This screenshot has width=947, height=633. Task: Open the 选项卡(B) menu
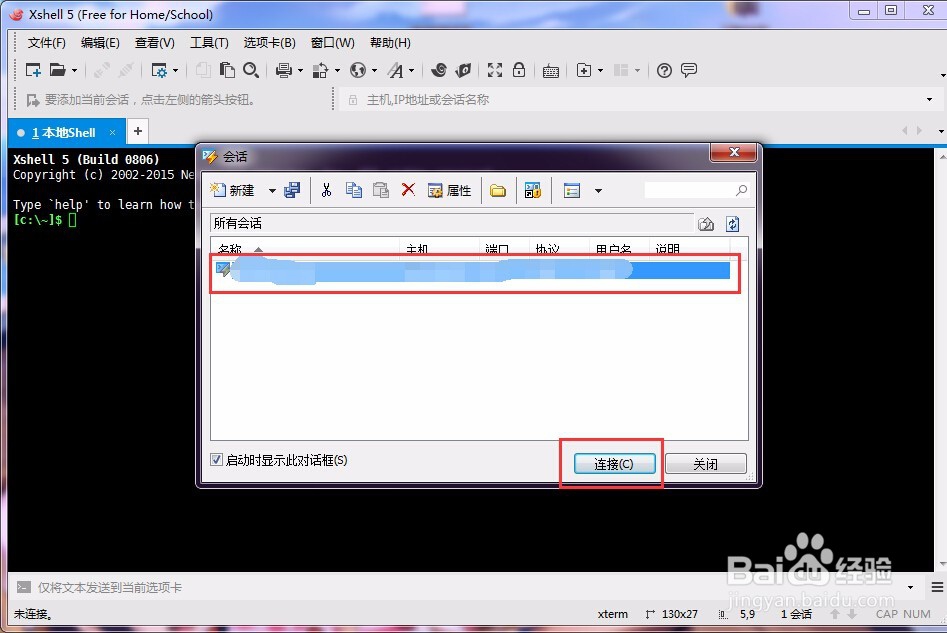[x=269, y=43]
